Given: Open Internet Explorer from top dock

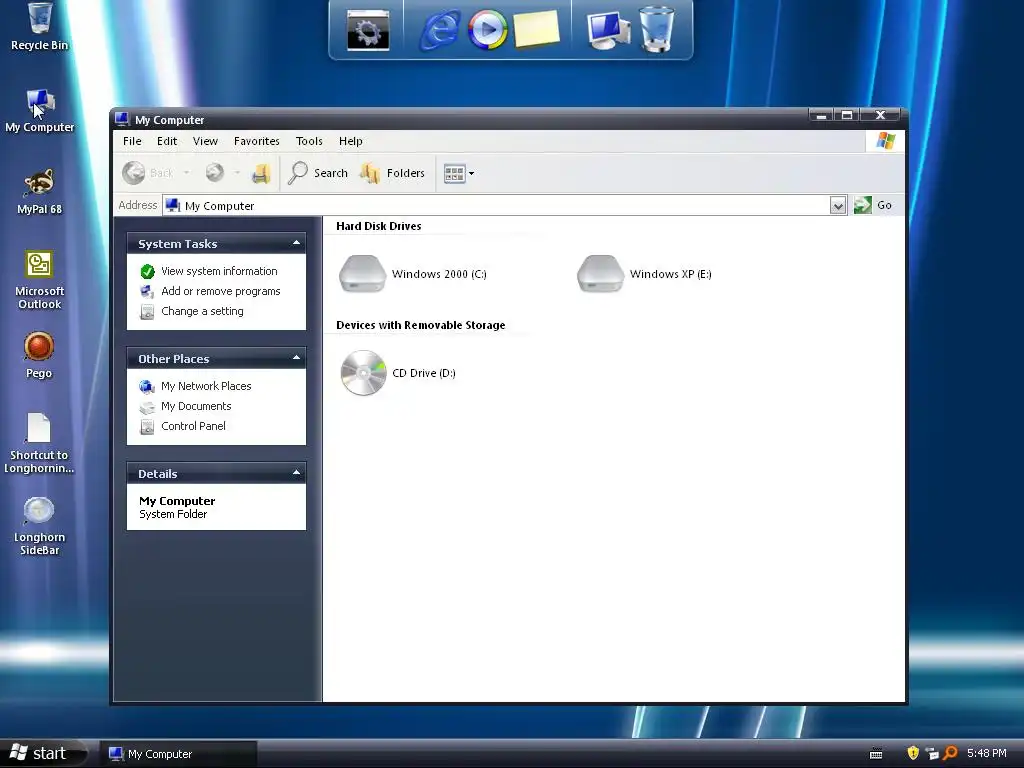Looking at the screenshot, I should tap(440, 30).
